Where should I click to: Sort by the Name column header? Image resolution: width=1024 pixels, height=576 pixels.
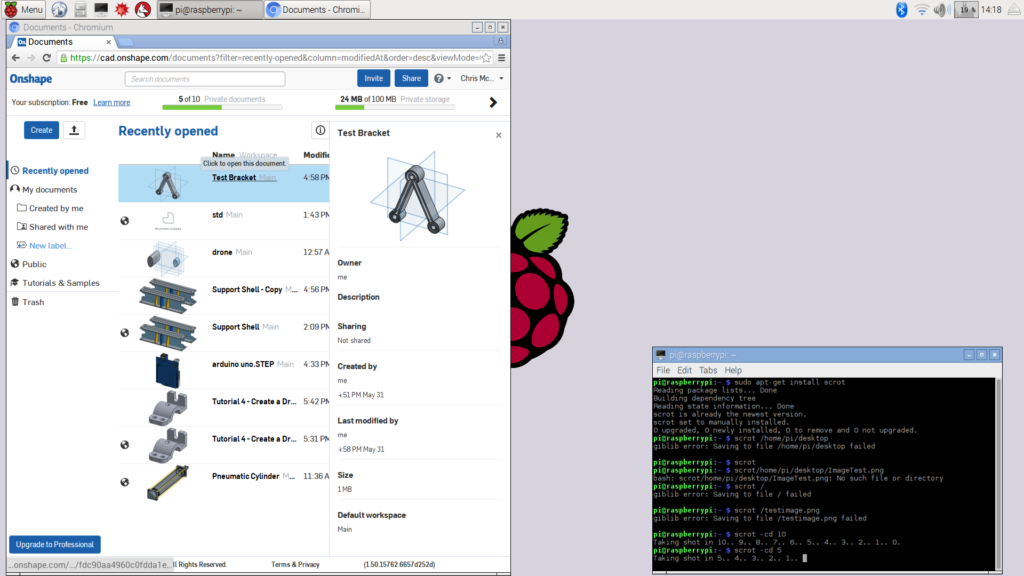click(223, 155)
